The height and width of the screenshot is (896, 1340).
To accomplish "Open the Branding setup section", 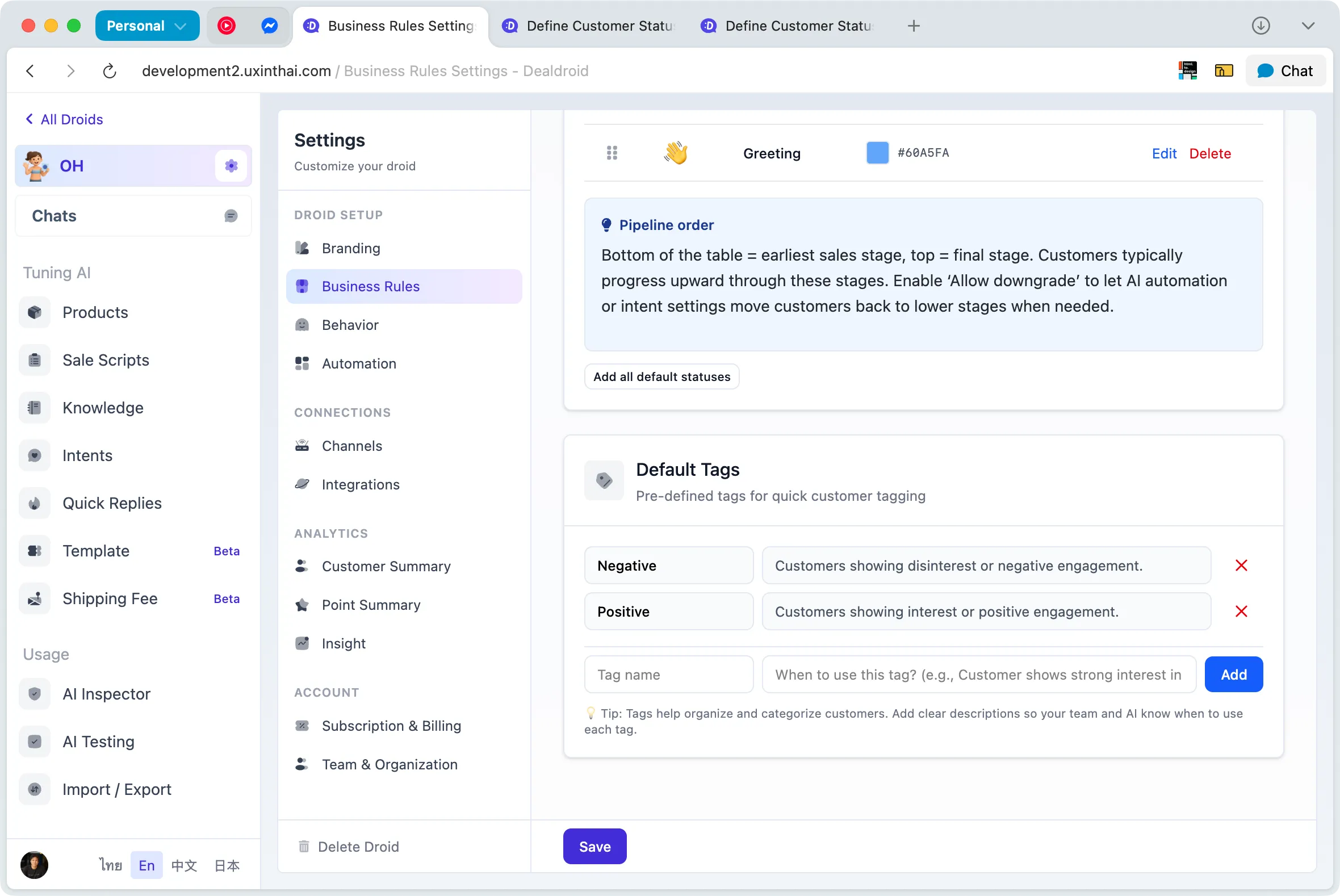I will point(350,248).
